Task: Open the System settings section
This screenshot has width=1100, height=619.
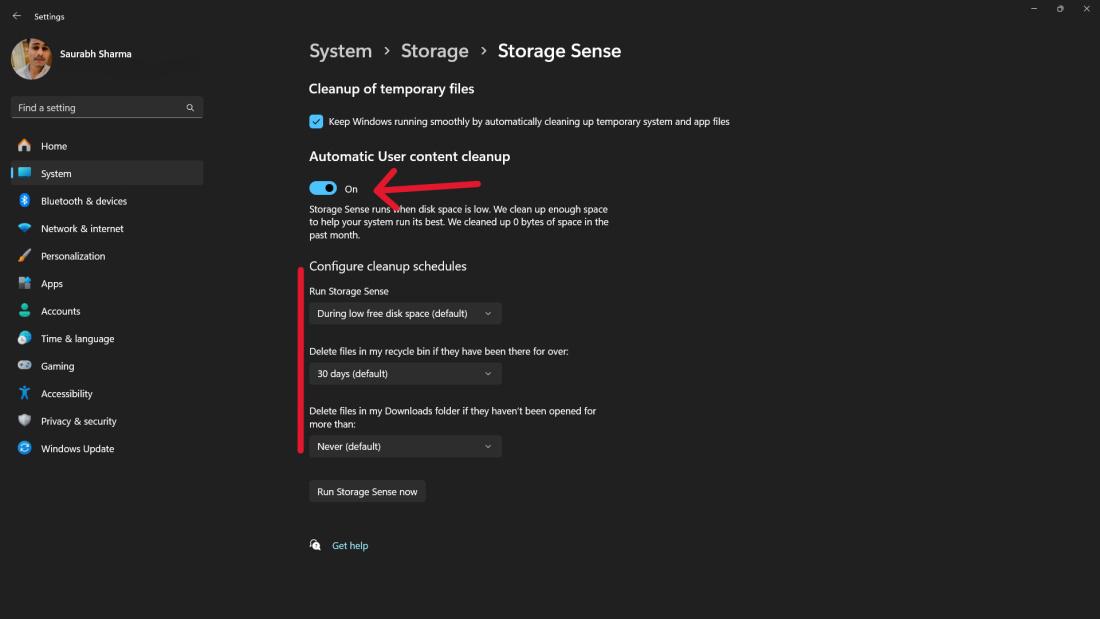Action: coord(55,173)
